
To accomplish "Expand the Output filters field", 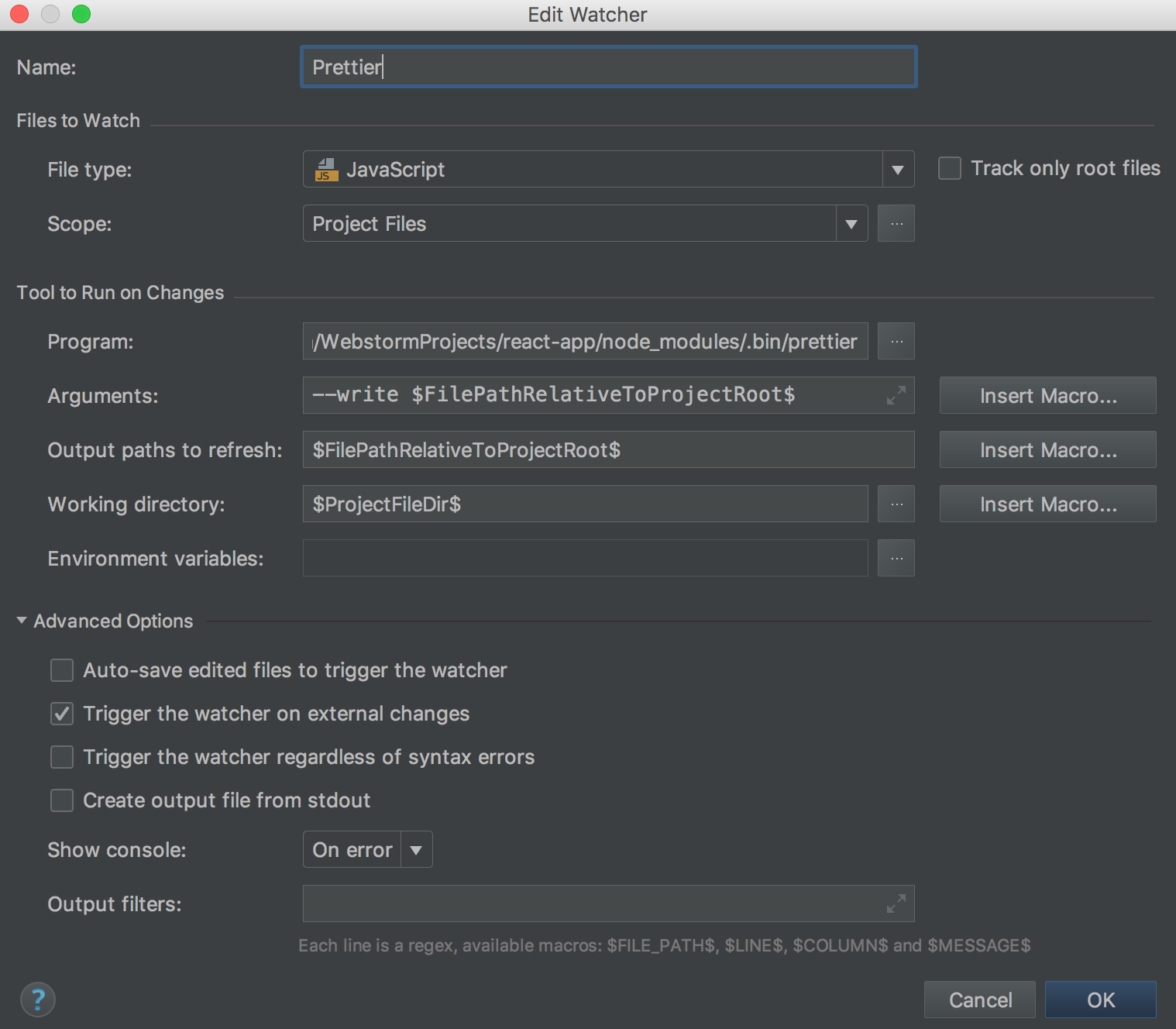I will (896, 903).
